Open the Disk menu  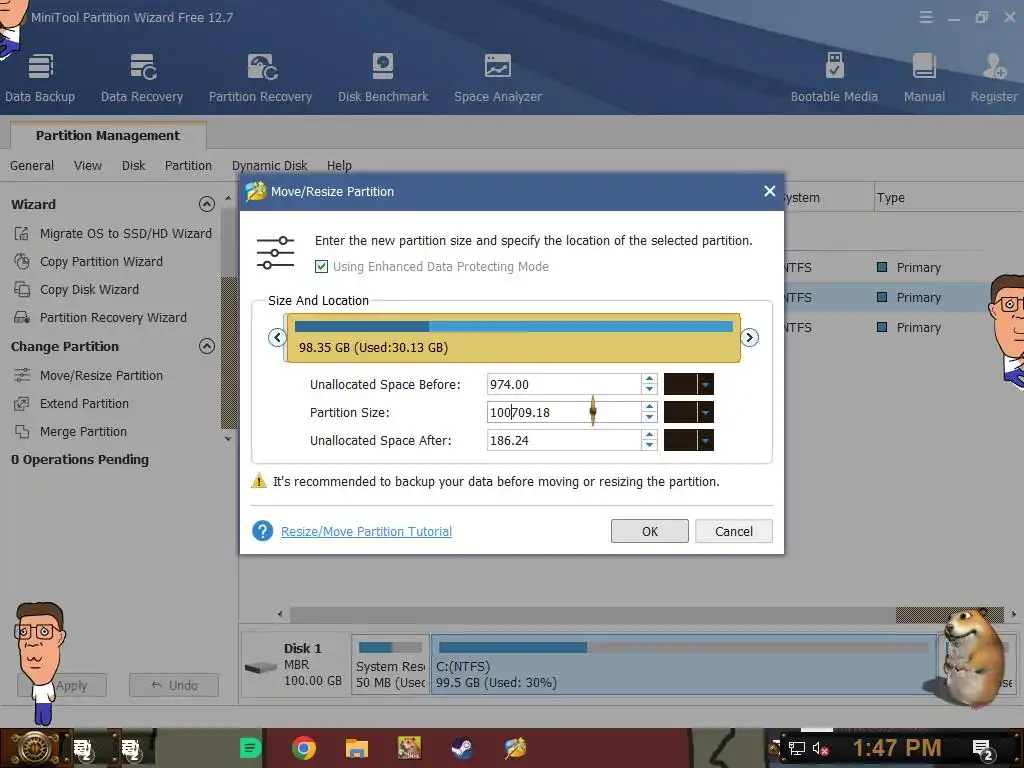(x=133, y=165)
